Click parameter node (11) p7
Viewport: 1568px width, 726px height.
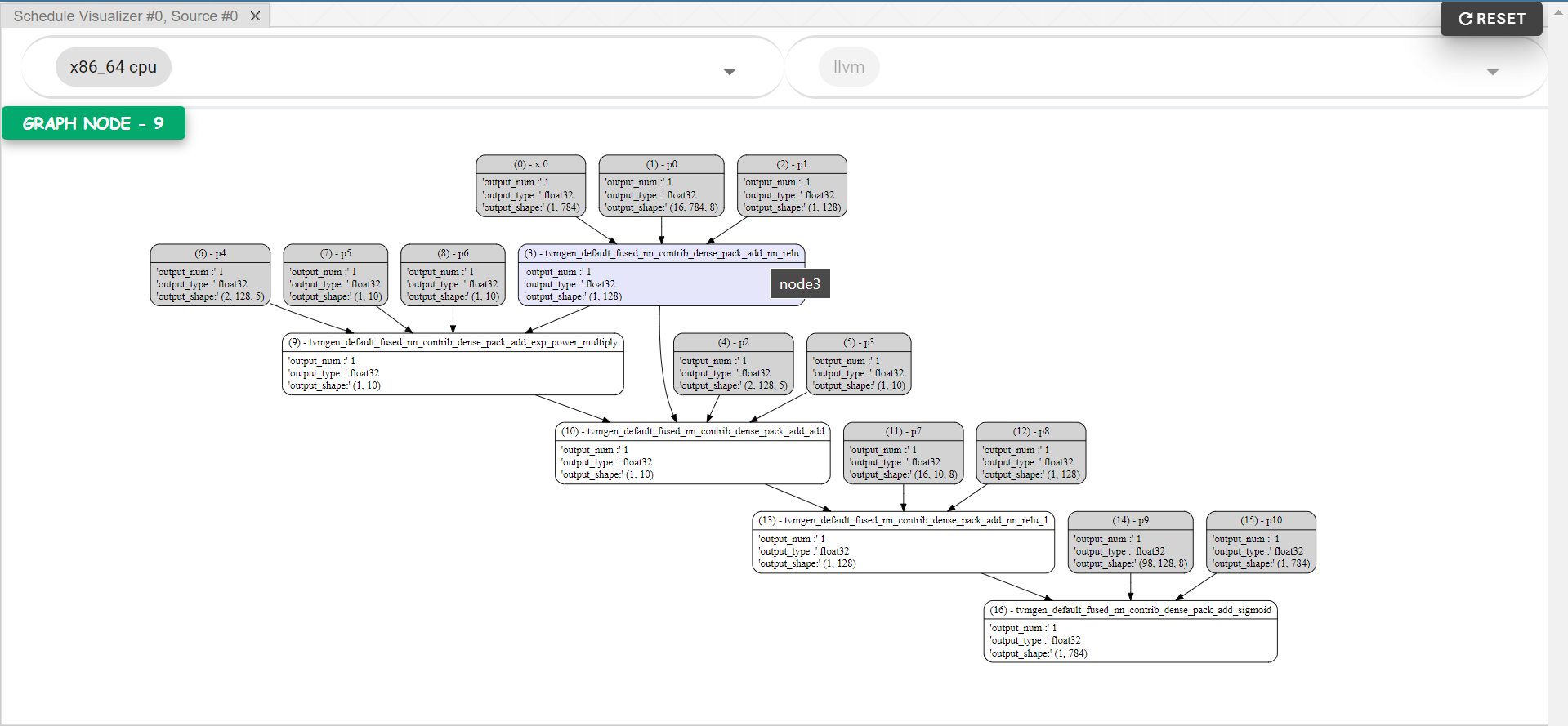tap(903, 453)
